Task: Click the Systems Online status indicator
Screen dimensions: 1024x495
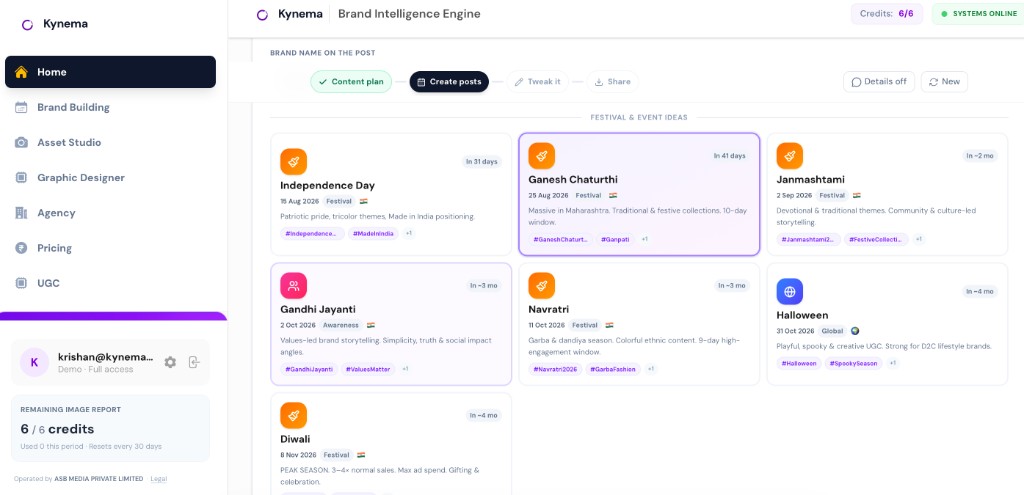Action: [x=978, y=14]
